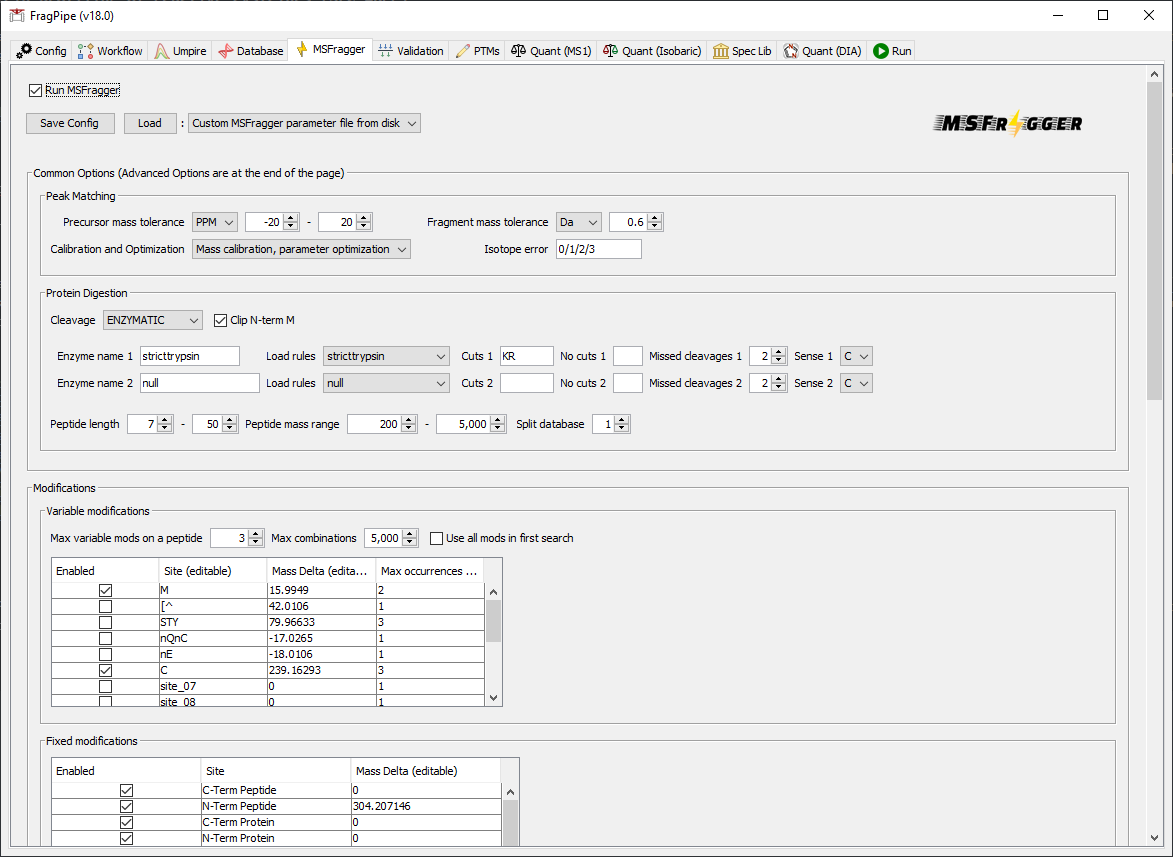Click the main page vertical scrollbar thumb

point(1154,241)
